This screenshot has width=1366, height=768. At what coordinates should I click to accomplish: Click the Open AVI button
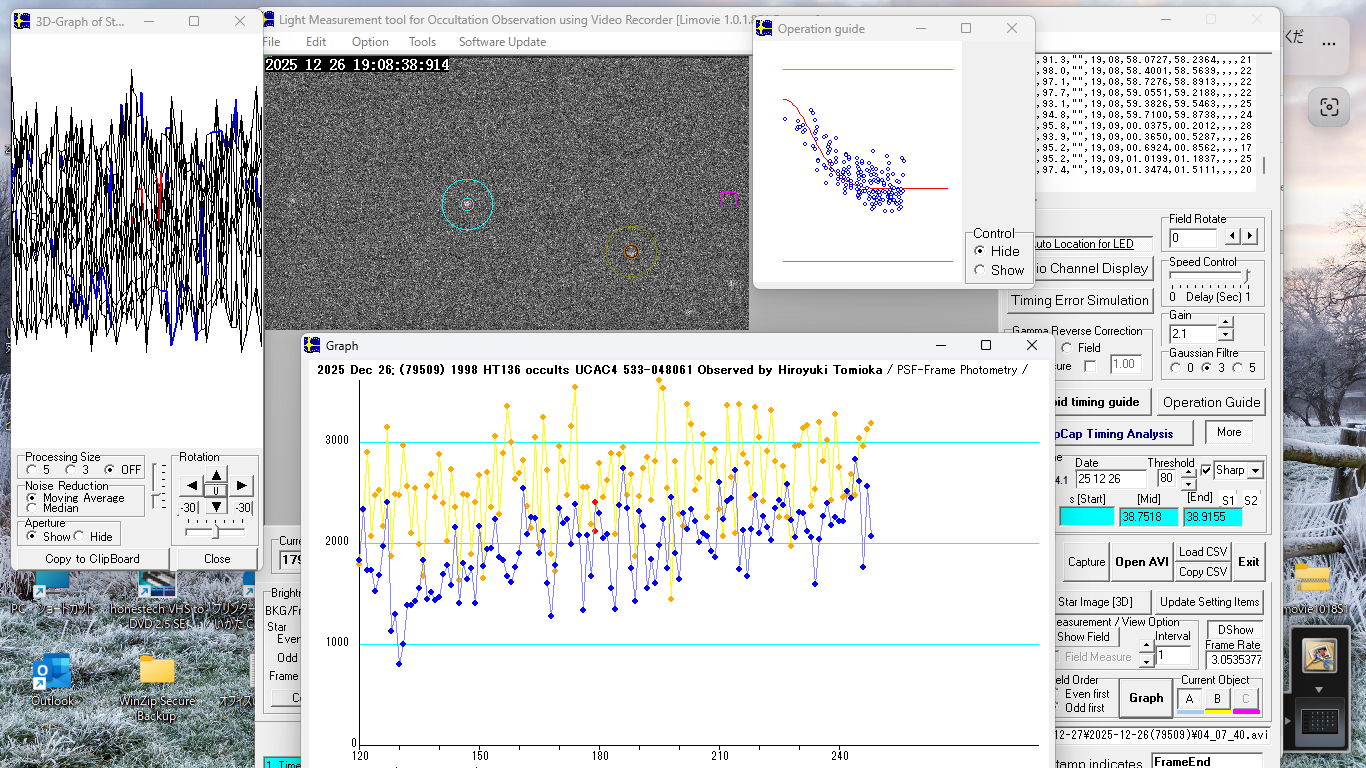[1142, 562]
